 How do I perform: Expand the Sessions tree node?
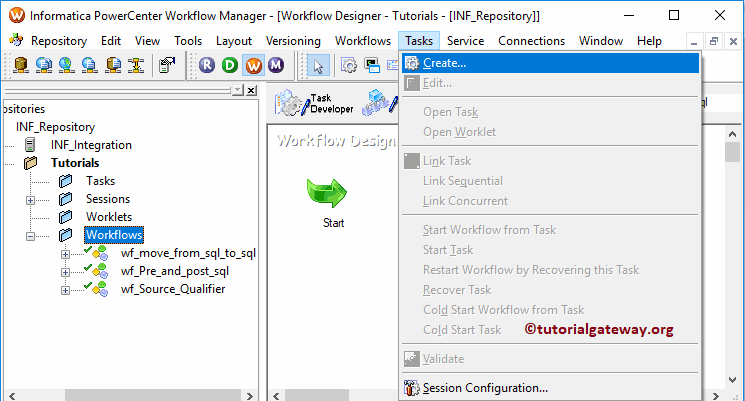point(30,200)
